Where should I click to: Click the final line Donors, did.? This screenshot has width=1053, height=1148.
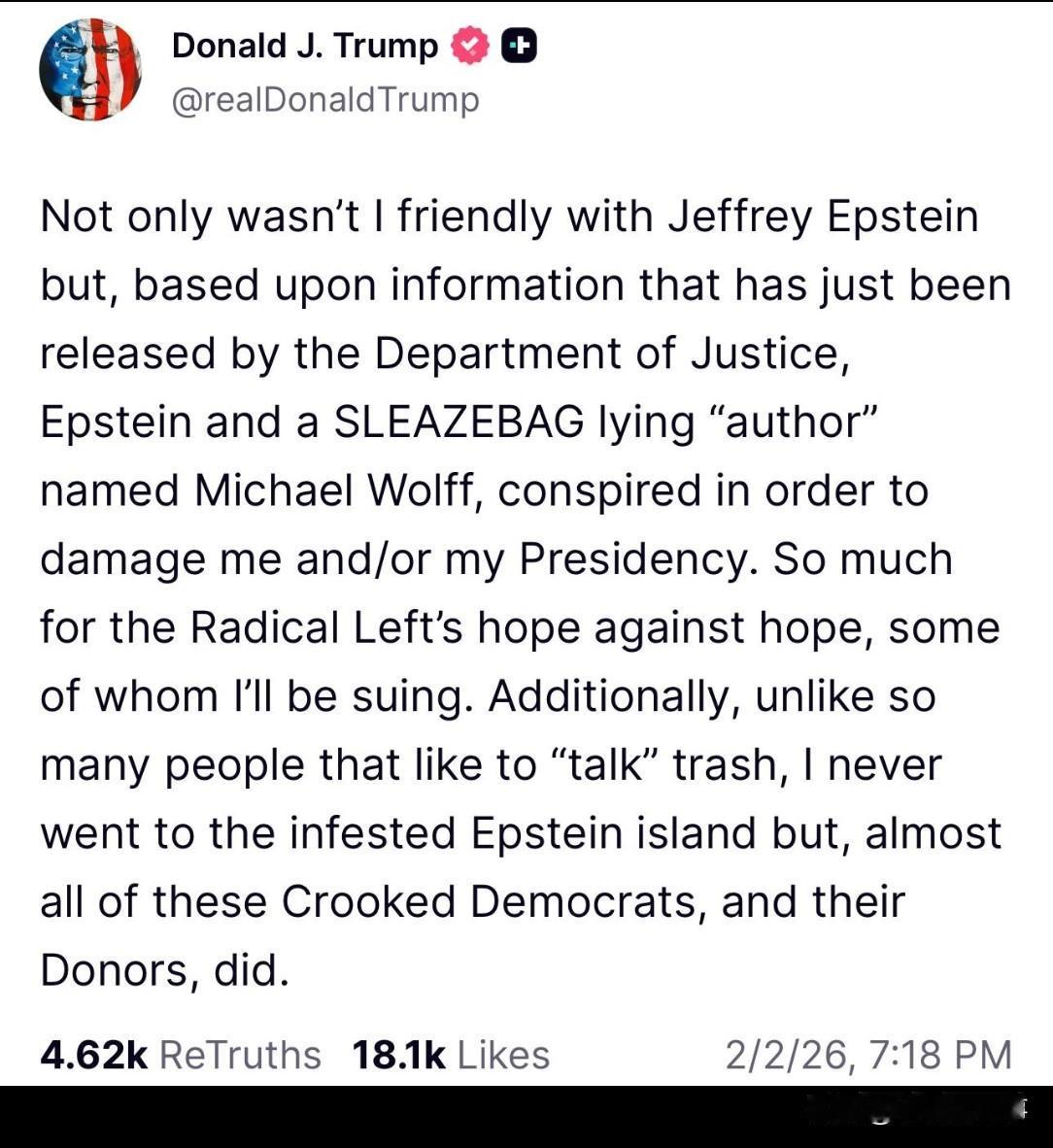coord(164,970)
